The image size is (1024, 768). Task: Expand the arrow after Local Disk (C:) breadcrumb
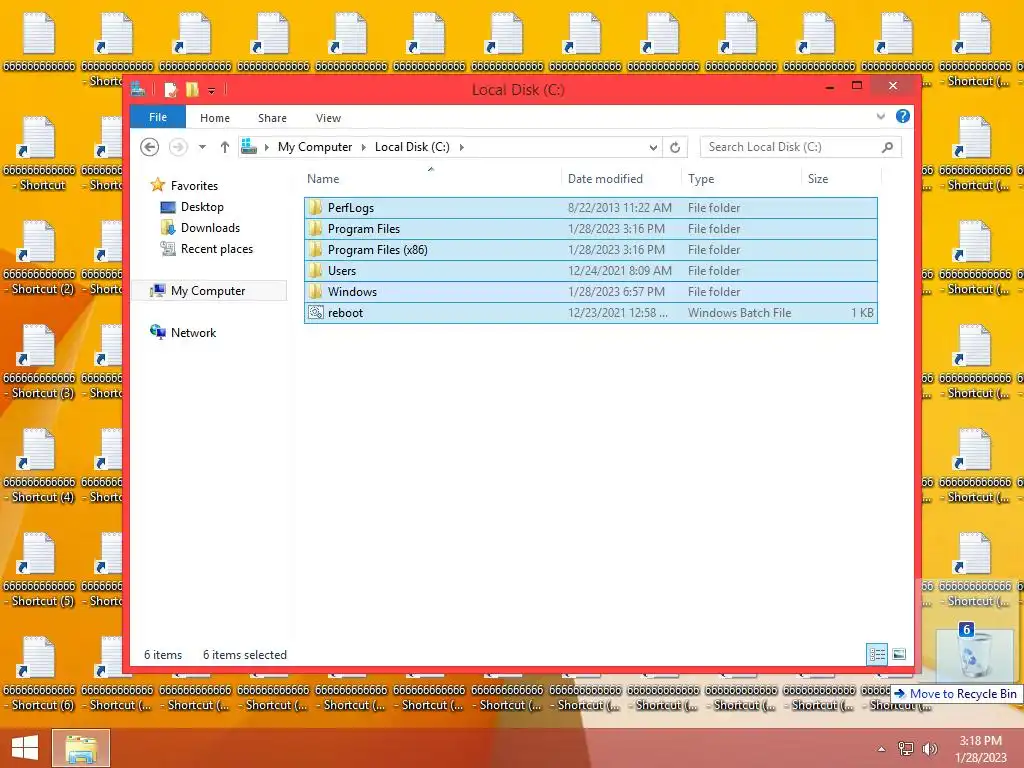[x=462, y=148]
